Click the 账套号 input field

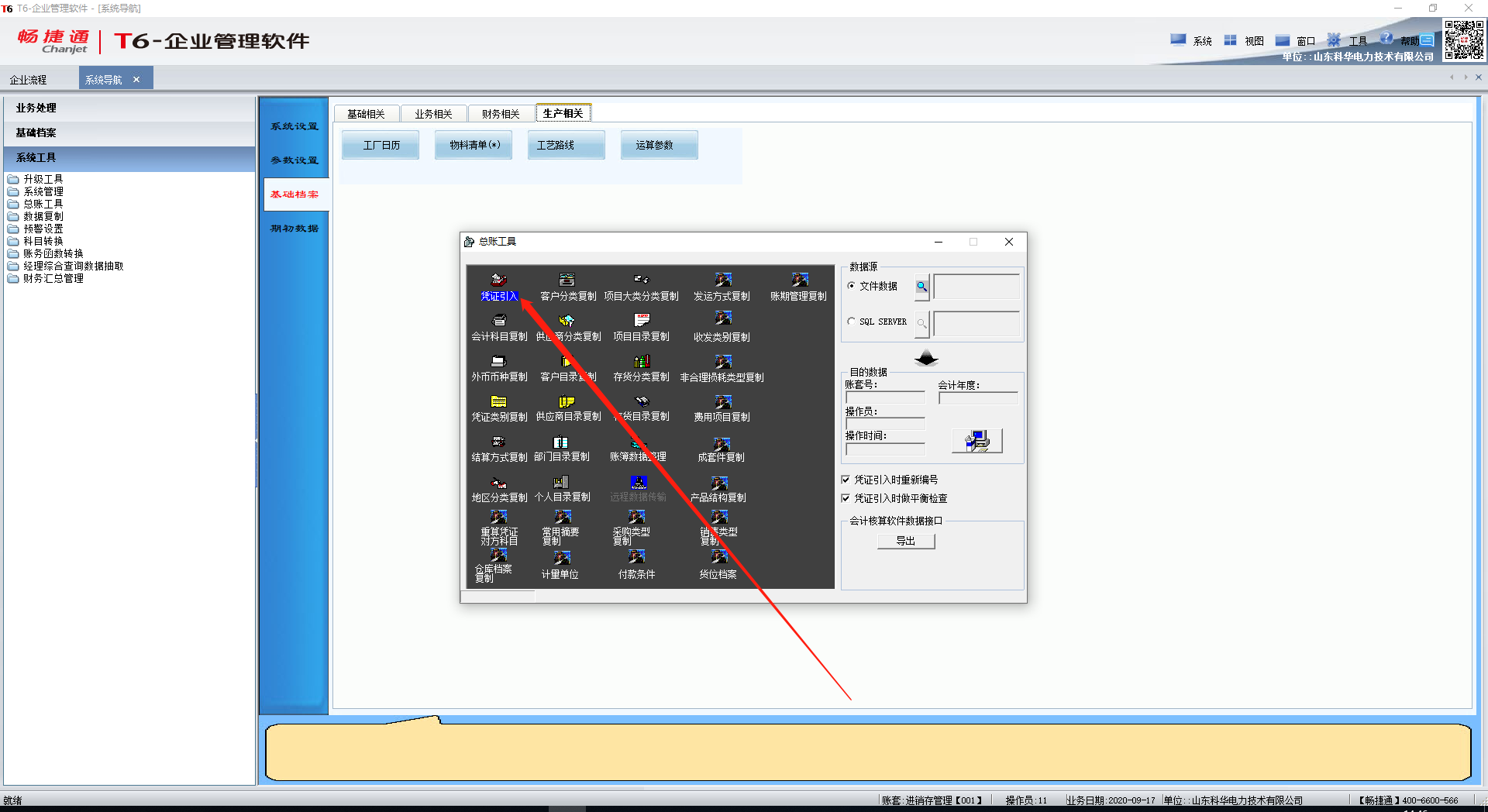click(x=885, y=397)
